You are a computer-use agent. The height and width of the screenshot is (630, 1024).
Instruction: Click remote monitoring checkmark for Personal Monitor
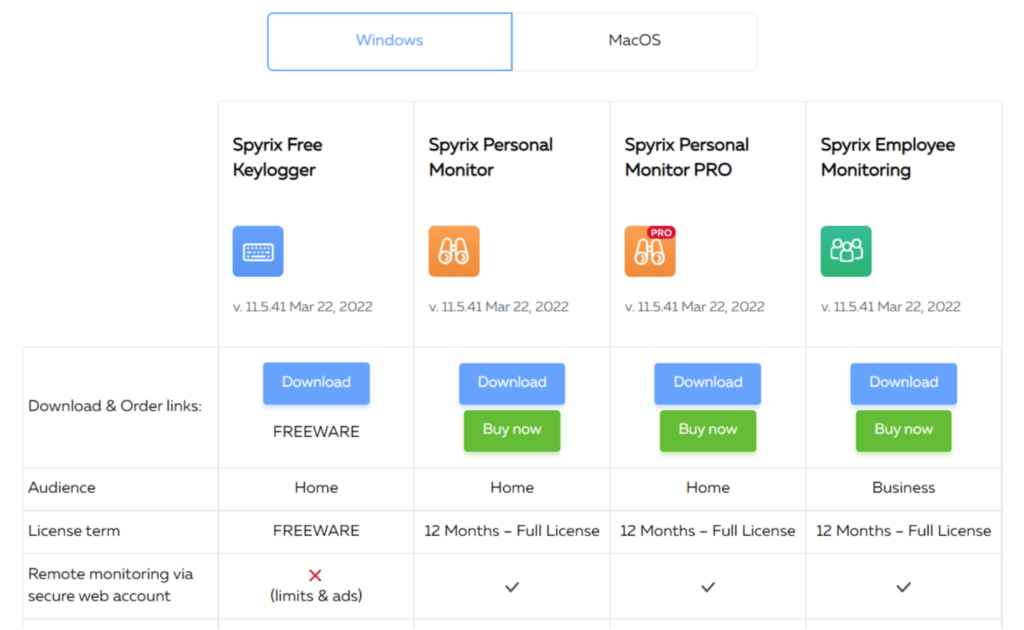[512, 587]
